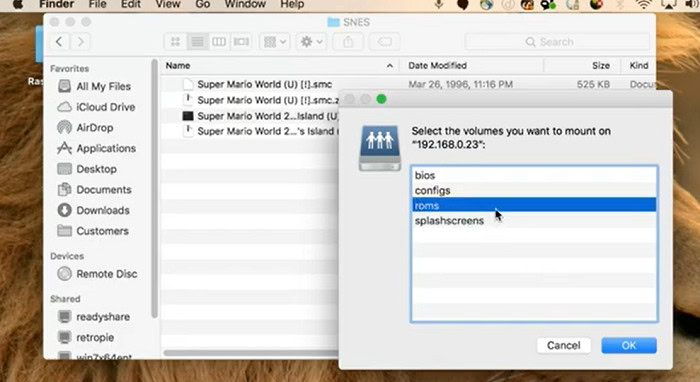Screen dimensions: 700x382
Task: Open the Apple menu
Action: click(18, 4)
